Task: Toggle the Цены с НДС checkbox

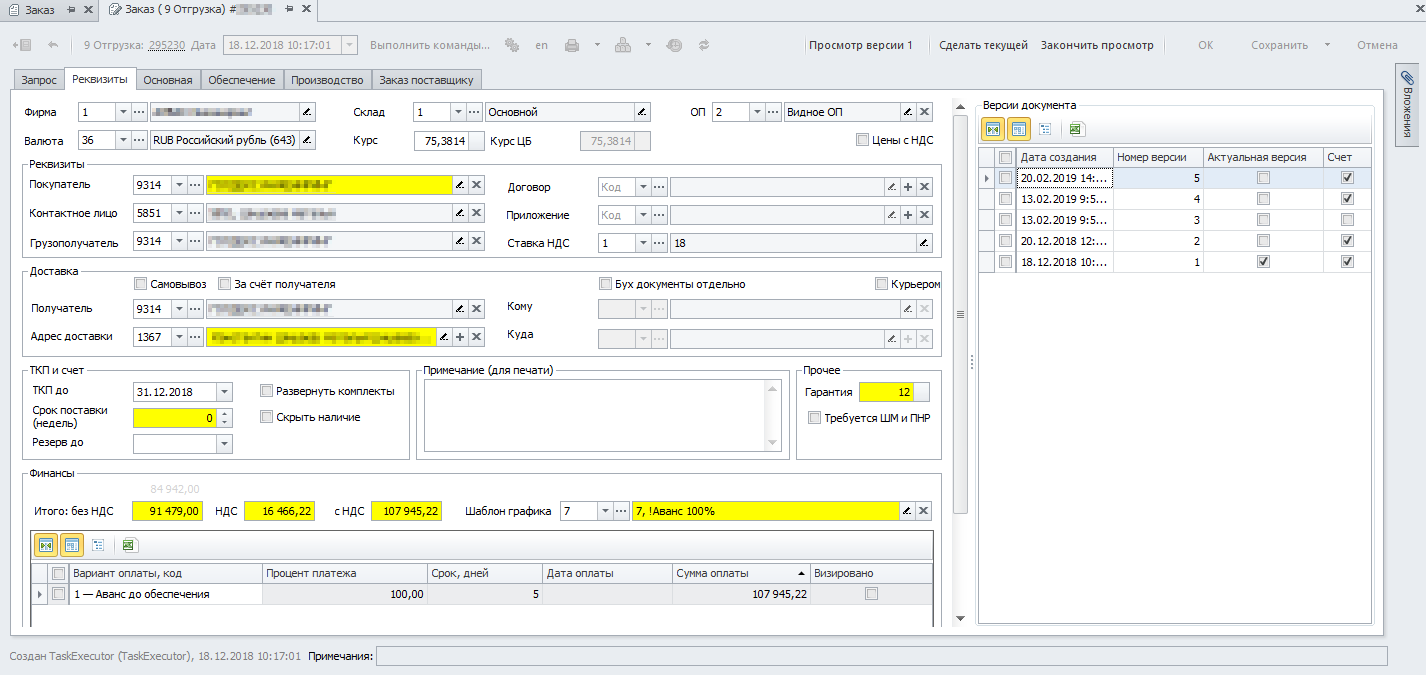Action: (x=863, y=140)
